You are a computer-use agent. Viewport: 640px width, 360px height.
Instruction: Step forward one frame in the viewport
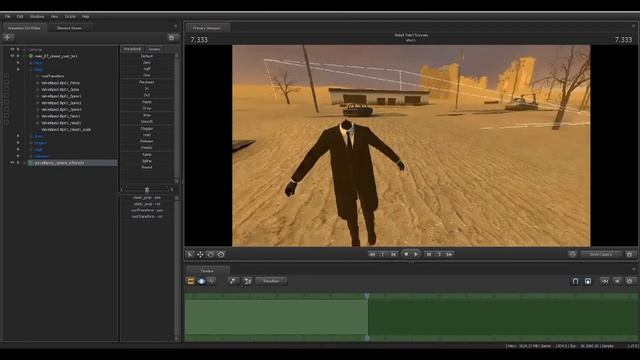429,254
